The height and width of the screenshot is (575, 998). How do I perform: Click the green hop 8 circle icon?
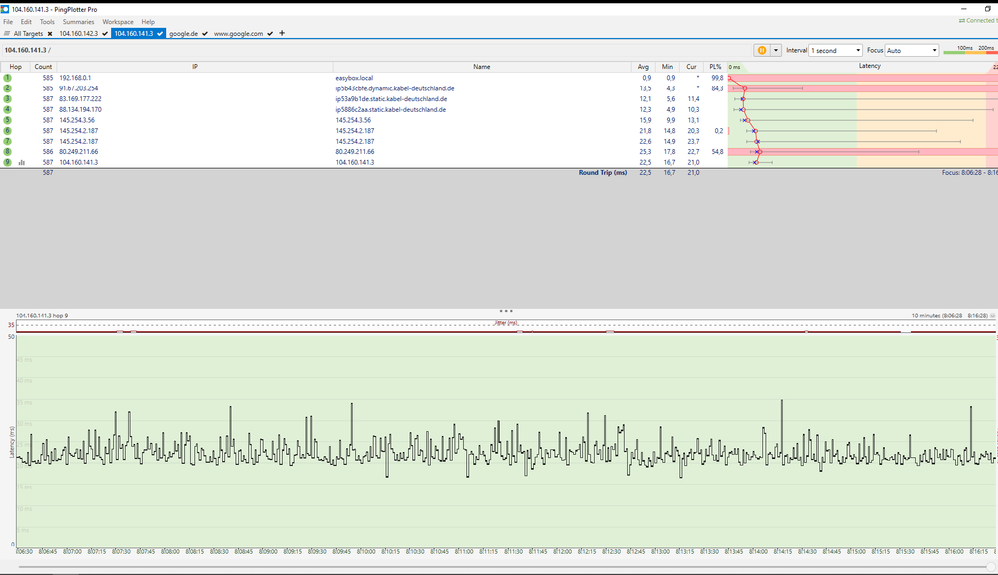click(x=8, y=151)
